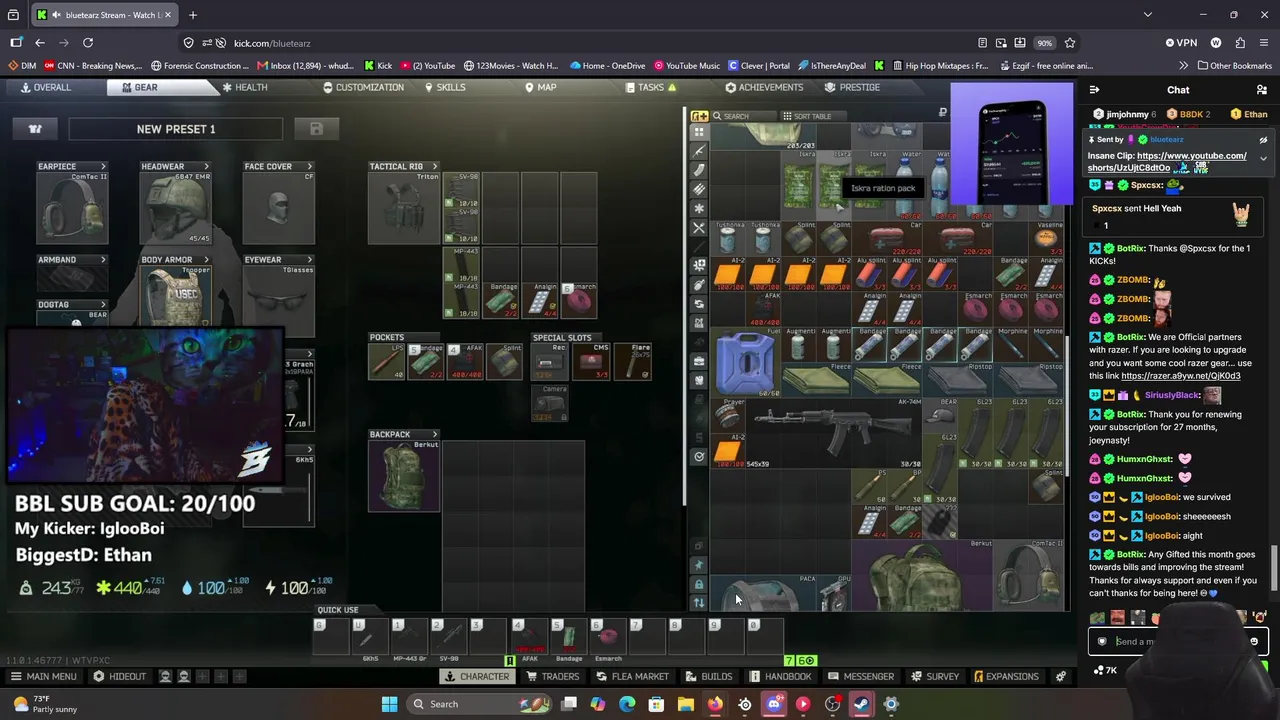Open the stash checkmark tasks filter icon
1280x720 pixels.
[x=699, y=457]
